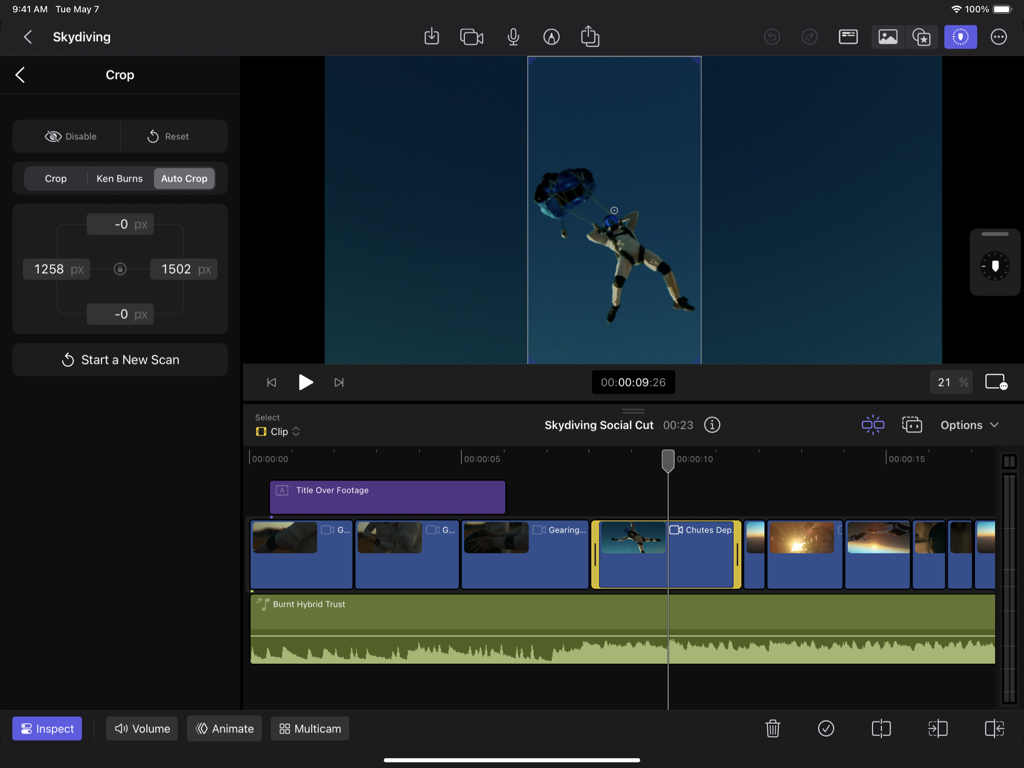Toggle the blue jog wheel control
Screen dimensions: 1024x768
(960, 37)
